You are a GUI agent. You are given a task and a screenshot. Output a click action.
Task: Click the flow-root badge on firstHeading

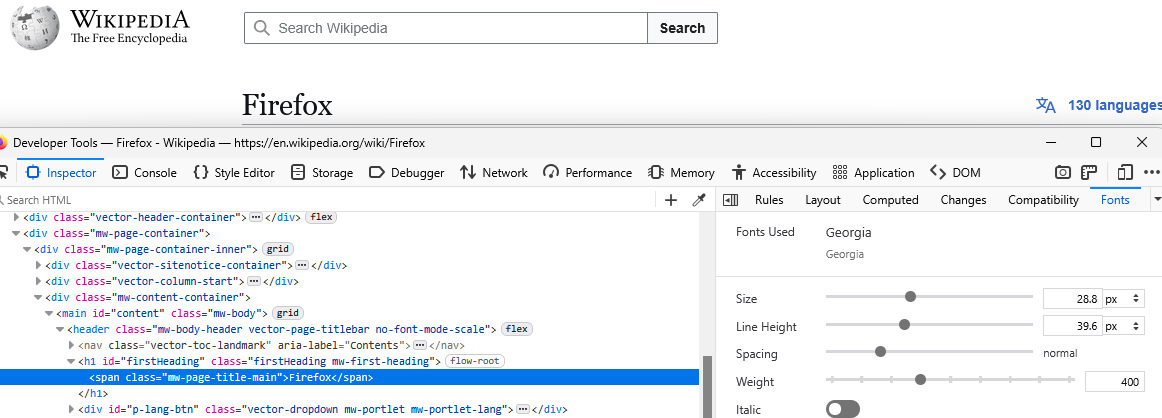pyautogui.click(x=475, y=362)
